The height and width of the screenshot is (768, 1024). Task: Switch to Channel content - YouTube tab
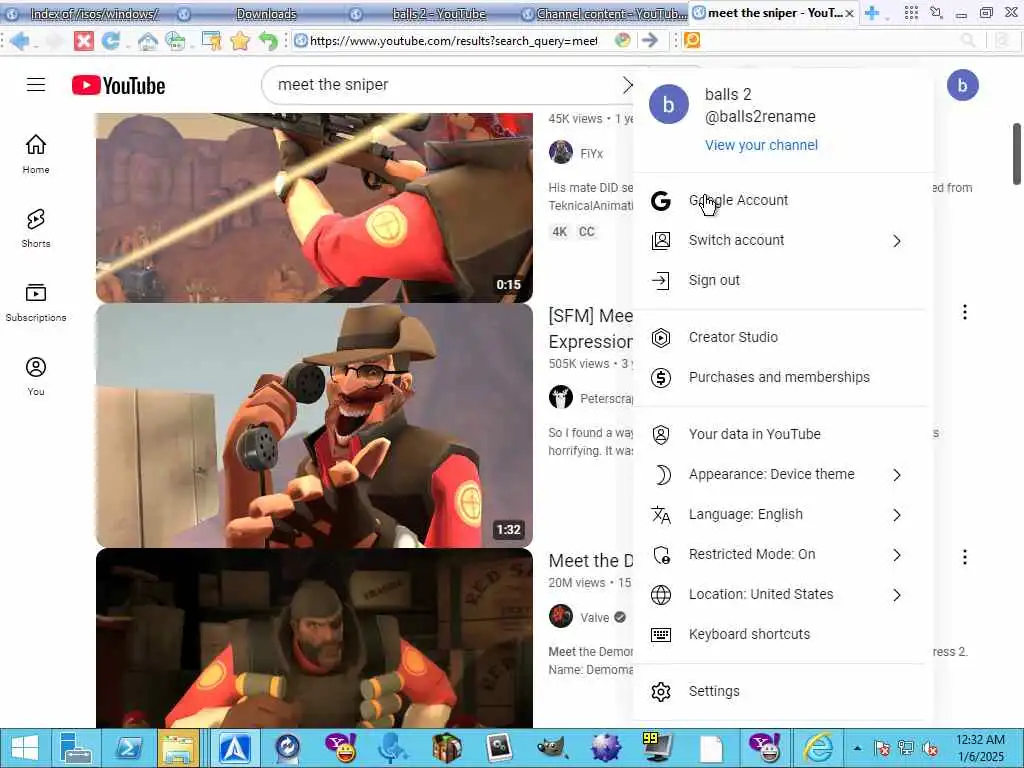(x=603, y=13)
